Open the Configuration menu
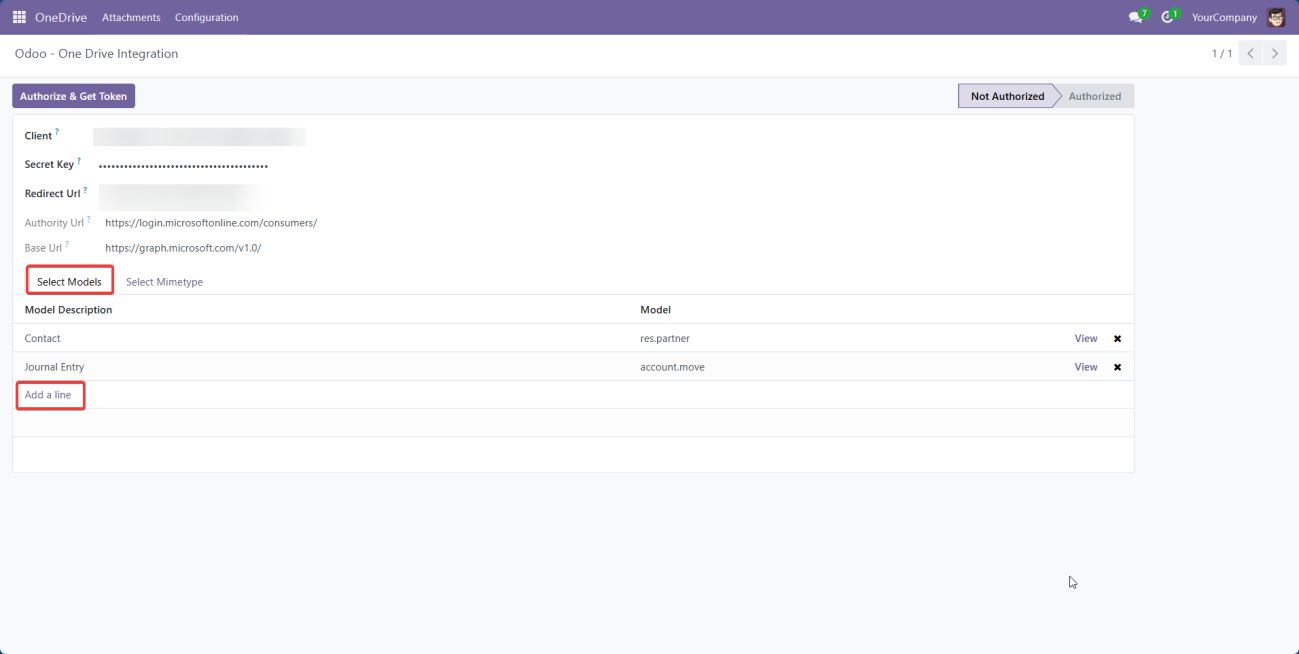Viewport: 1299px width, 654px height. [206, 18]
